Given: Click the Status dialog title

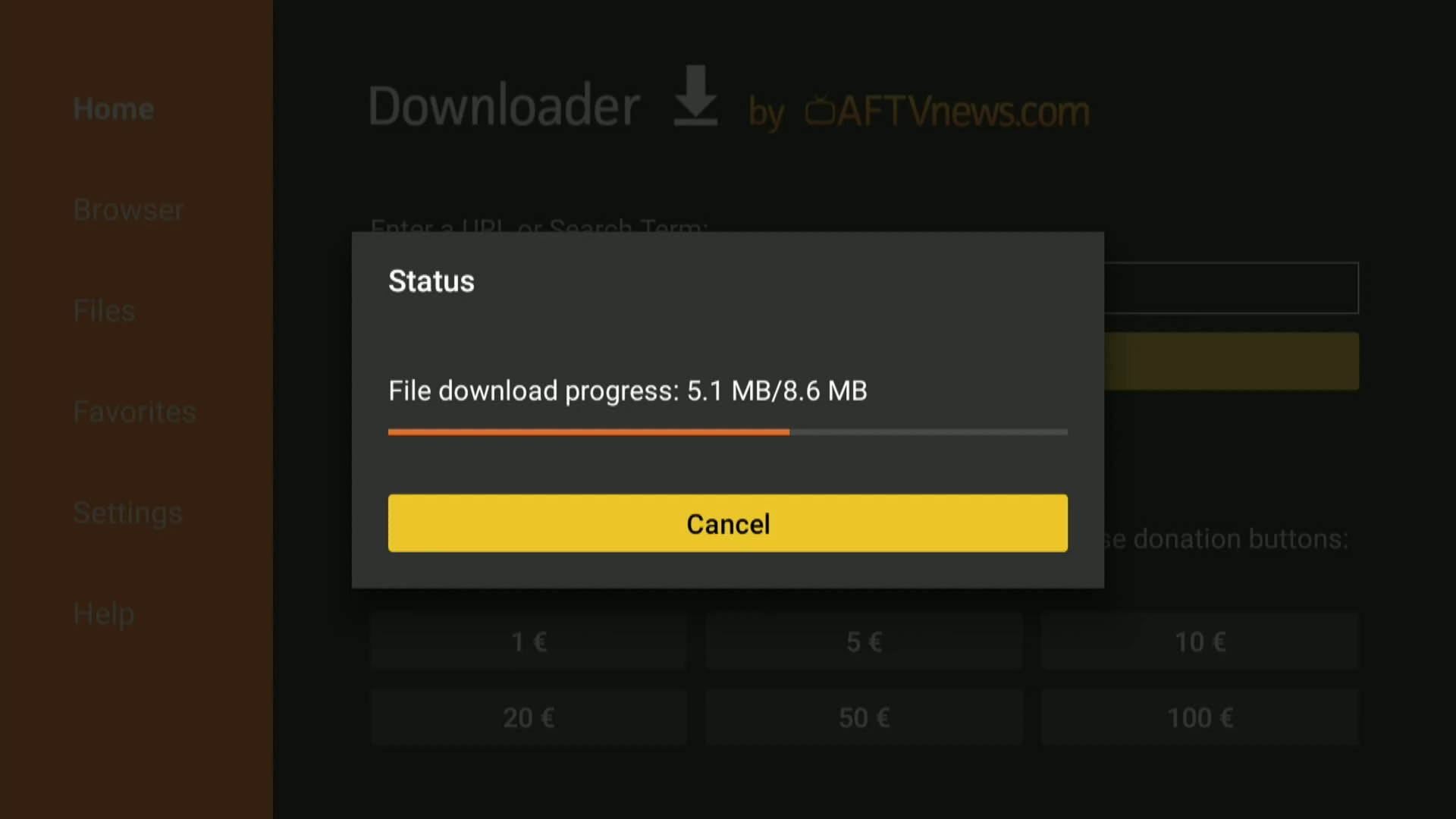Looking at the screenshot, I should click(431, 281).
